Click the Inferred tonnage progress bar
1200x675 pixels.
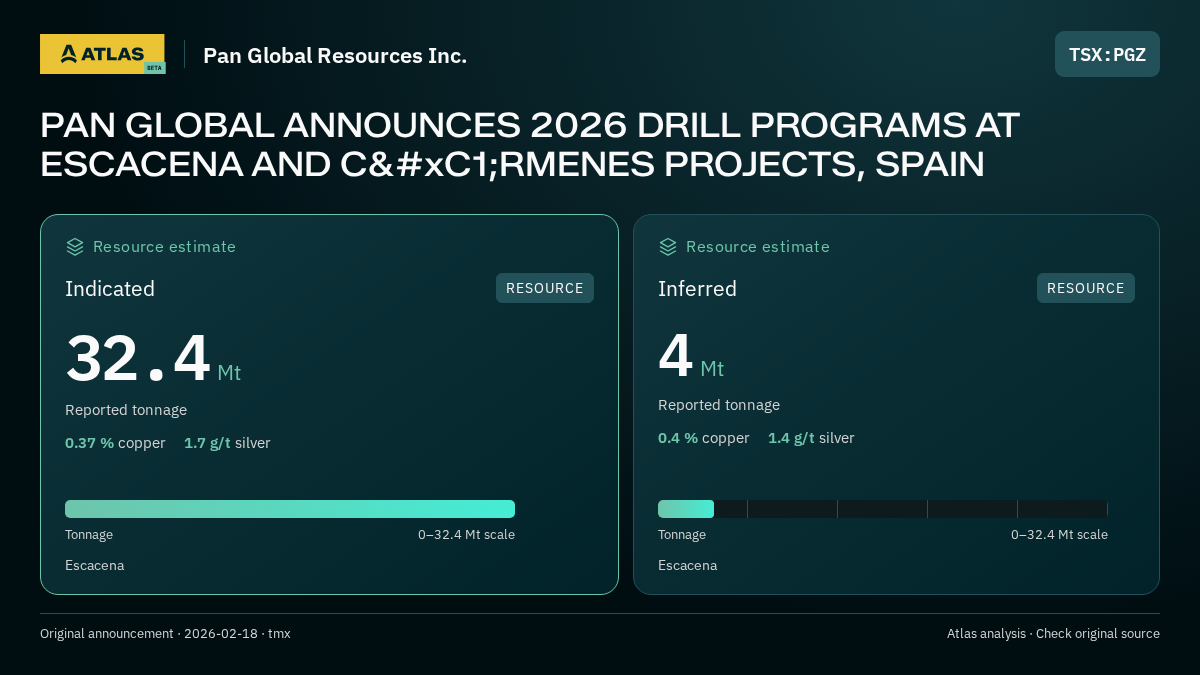coord(883,509)
